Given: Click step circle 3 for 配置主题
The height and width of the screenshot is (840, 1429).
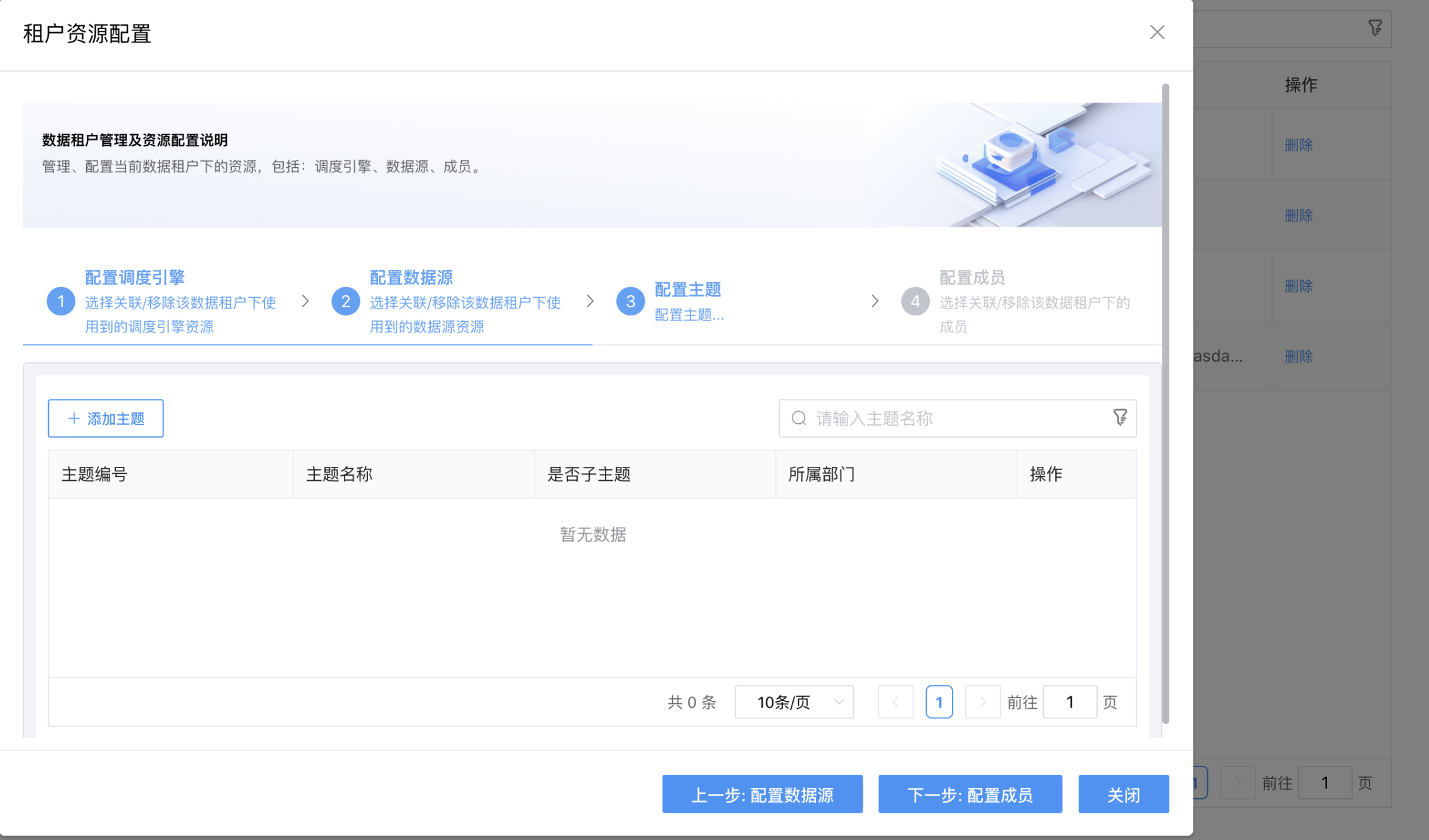Looking at the screenshot, I should point(630,301).
